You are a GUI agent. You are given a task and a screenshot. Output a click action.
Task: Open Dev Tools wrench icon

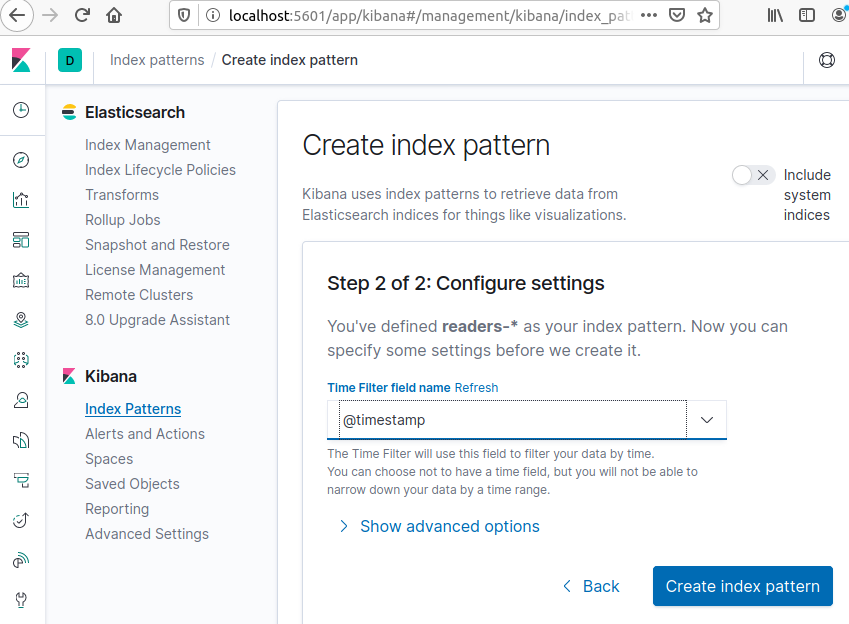tap(21, 600)
